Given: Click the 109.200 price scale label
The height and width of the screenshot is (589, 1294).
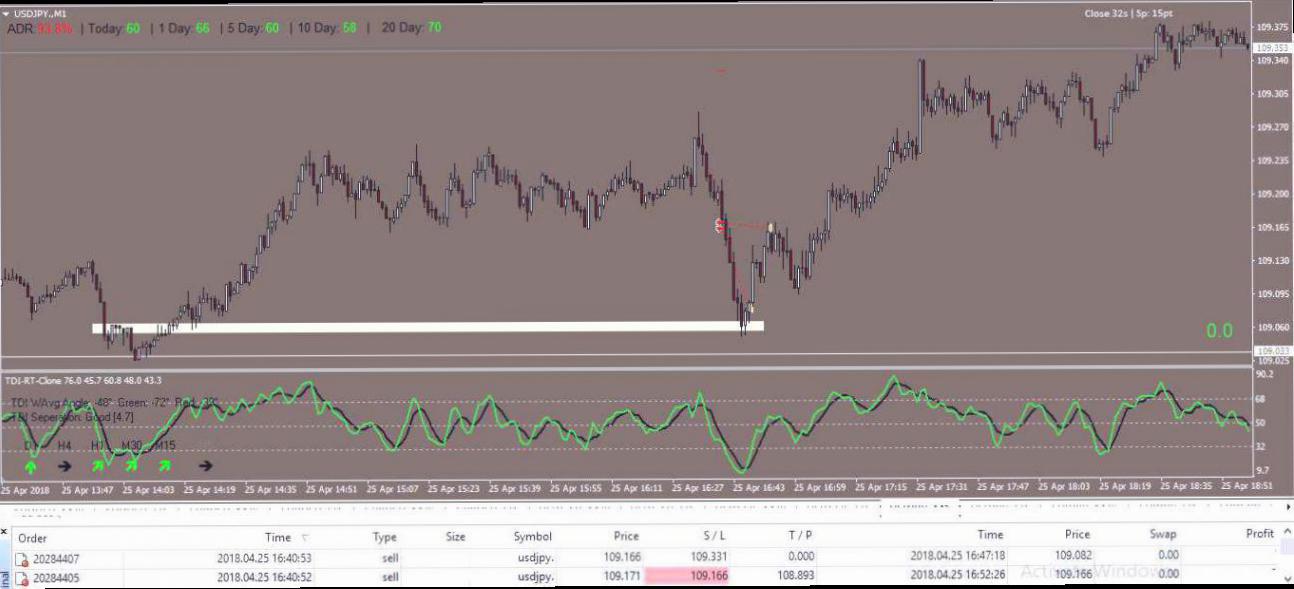Looking at the screenshot, I should [x=1274, y=194].
